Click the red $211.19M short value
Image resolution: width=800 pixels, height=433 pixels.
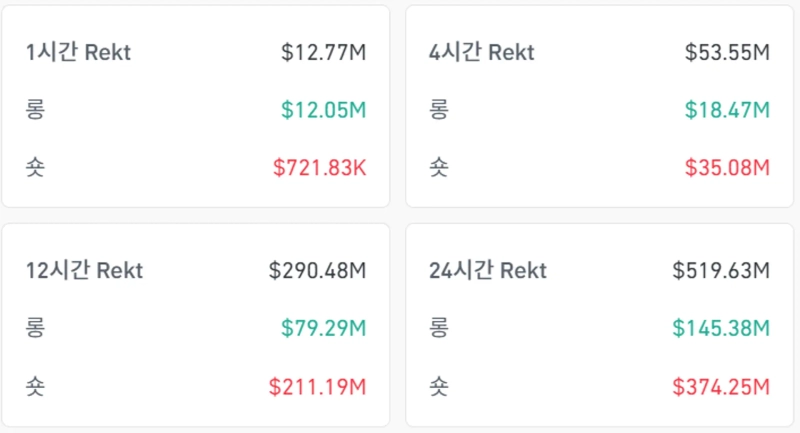click(x=317, y=385)
